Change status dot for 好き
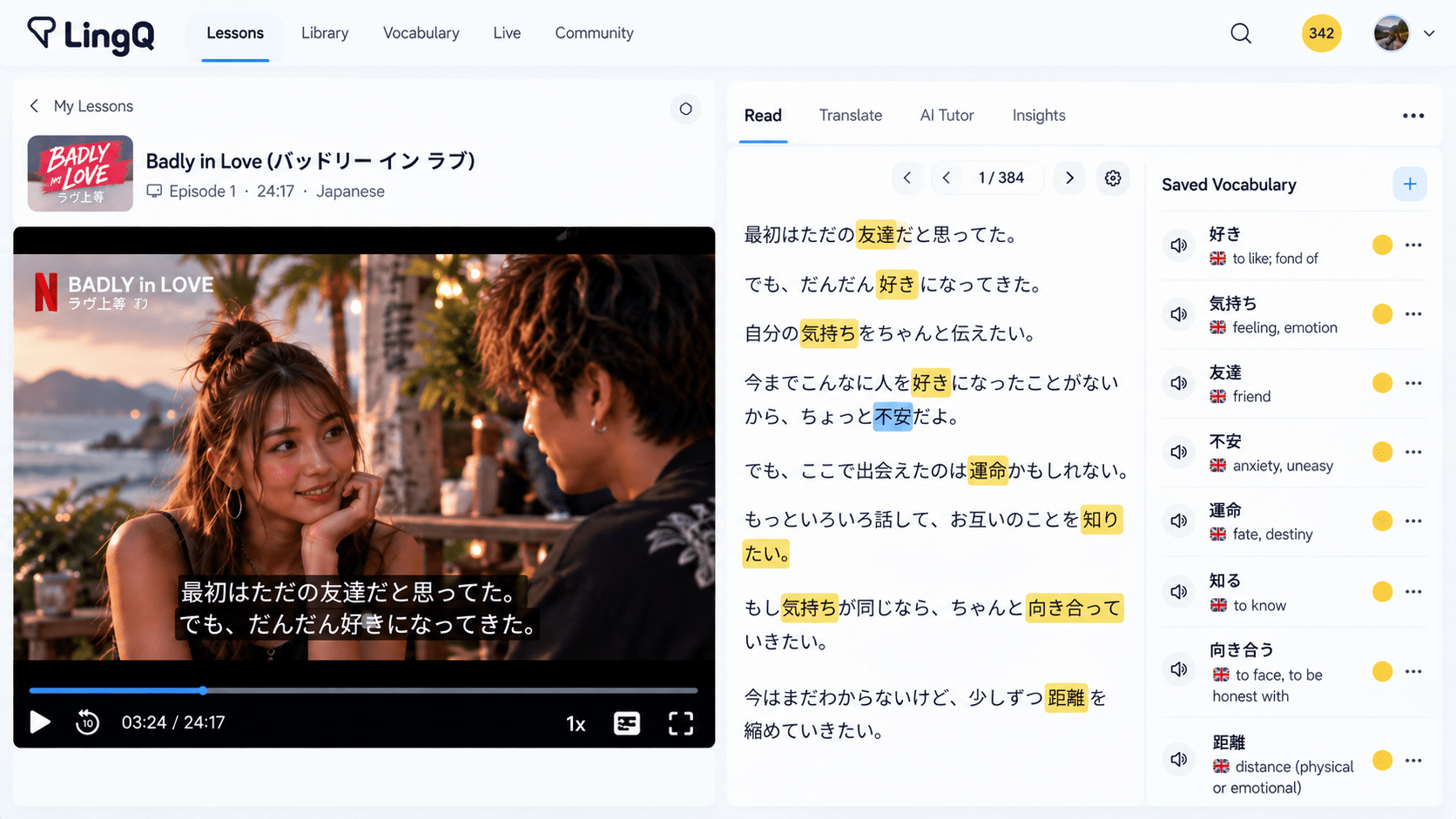 tap(1382, 245)
